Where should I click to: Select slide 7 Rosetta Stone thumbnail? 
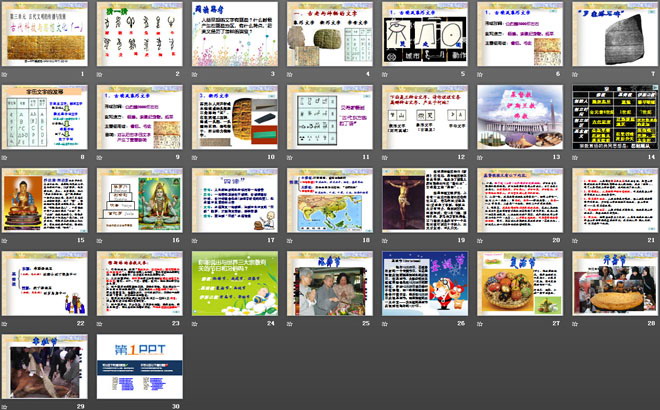tap(615, 35)
